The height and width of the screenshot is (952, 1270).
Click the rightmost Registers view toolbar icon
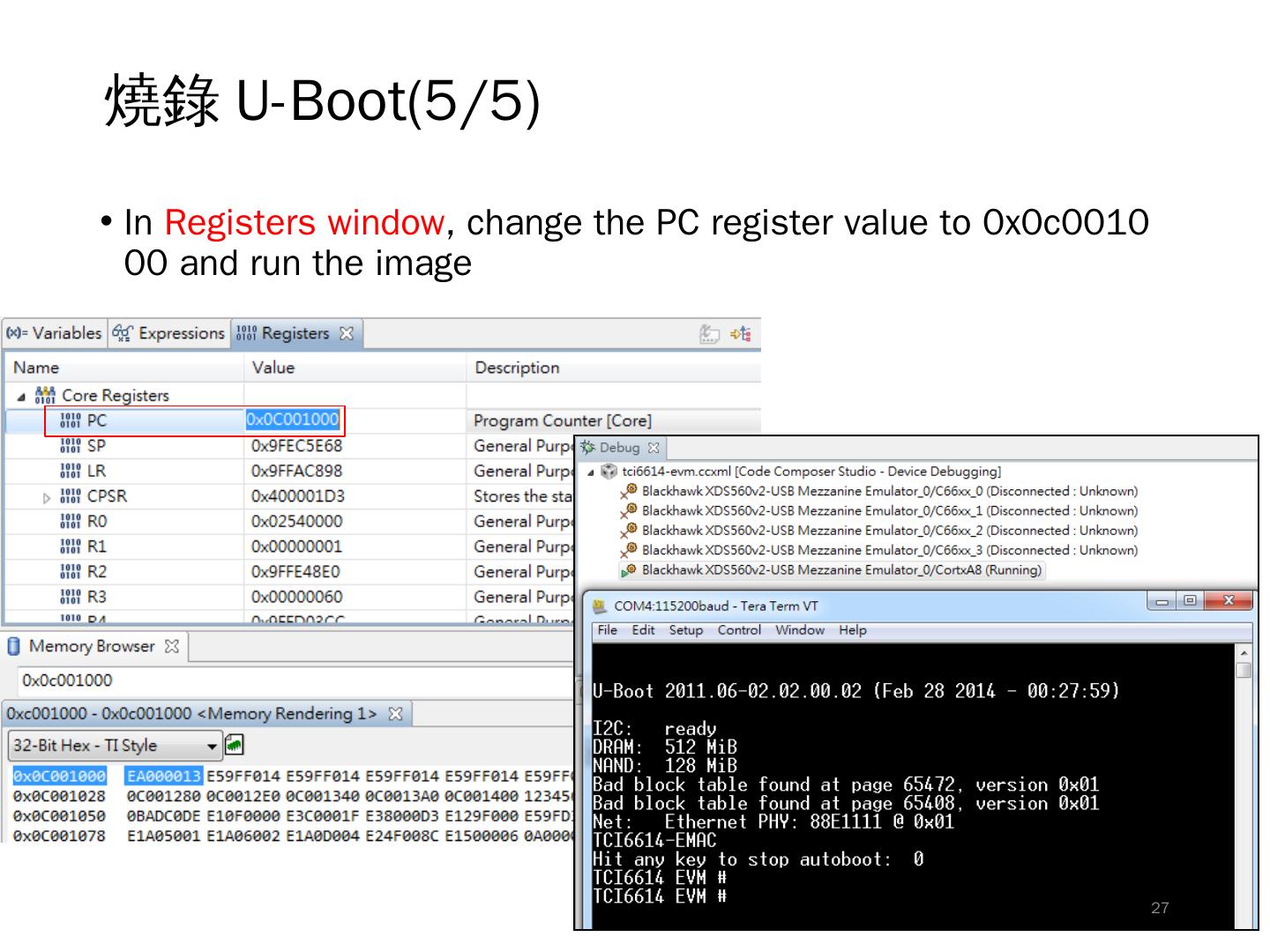pyautogui.click(x=741, y=334)
